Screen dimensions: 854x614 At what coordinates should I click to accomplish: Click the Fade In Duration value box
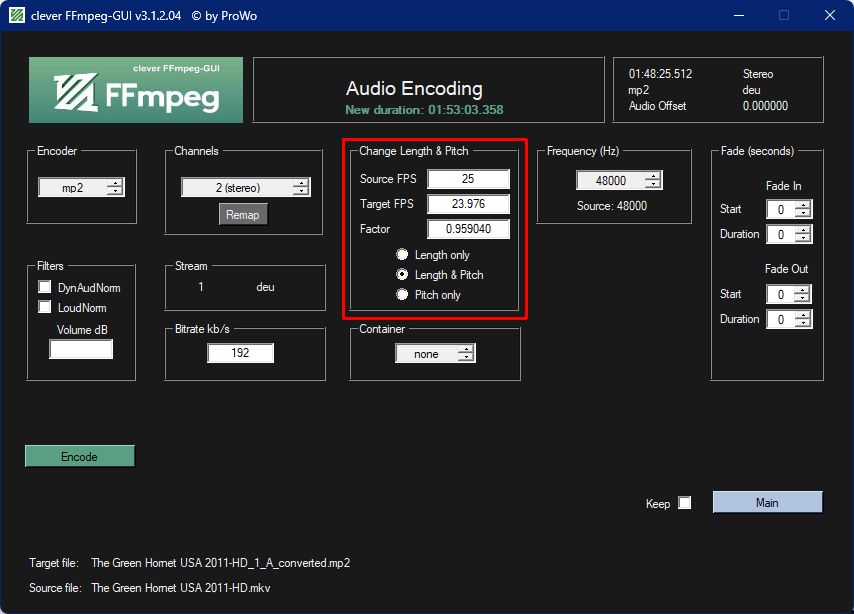(781, 234)
